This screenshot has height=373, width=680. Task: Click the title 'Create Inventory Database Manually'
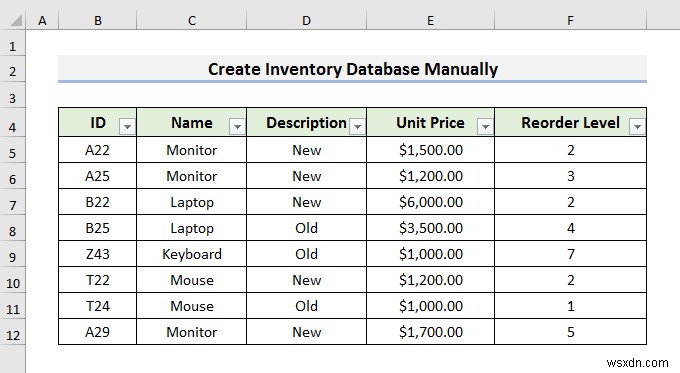pos(353,69)
